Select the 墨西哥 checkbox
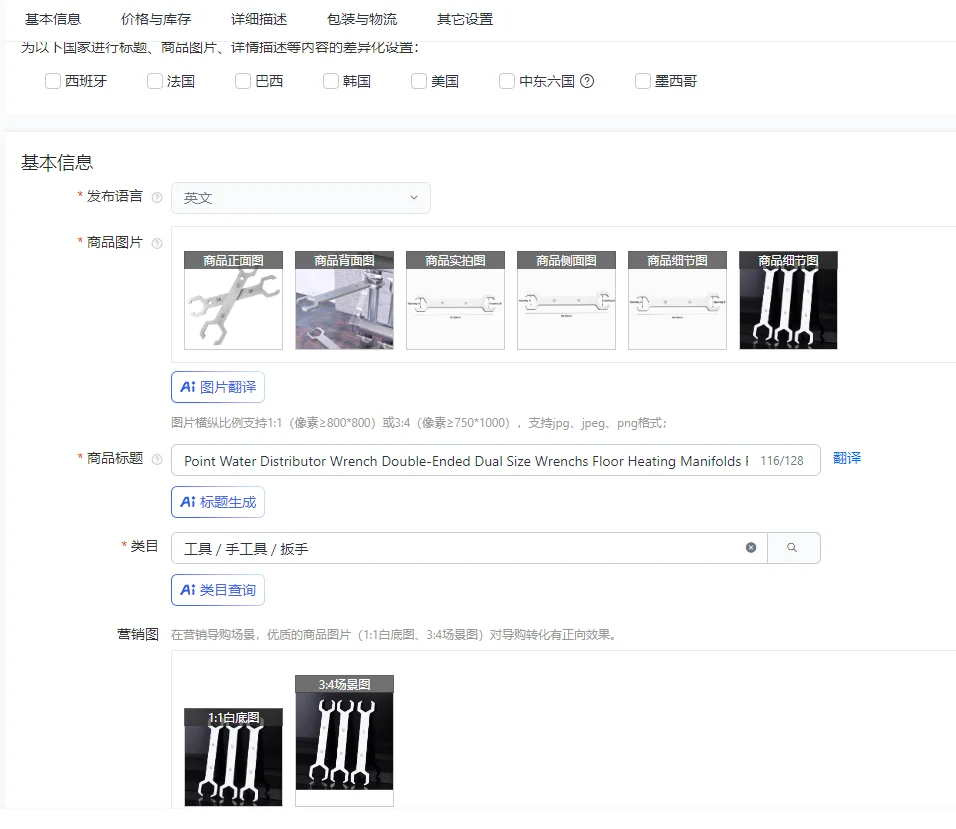 642,81
